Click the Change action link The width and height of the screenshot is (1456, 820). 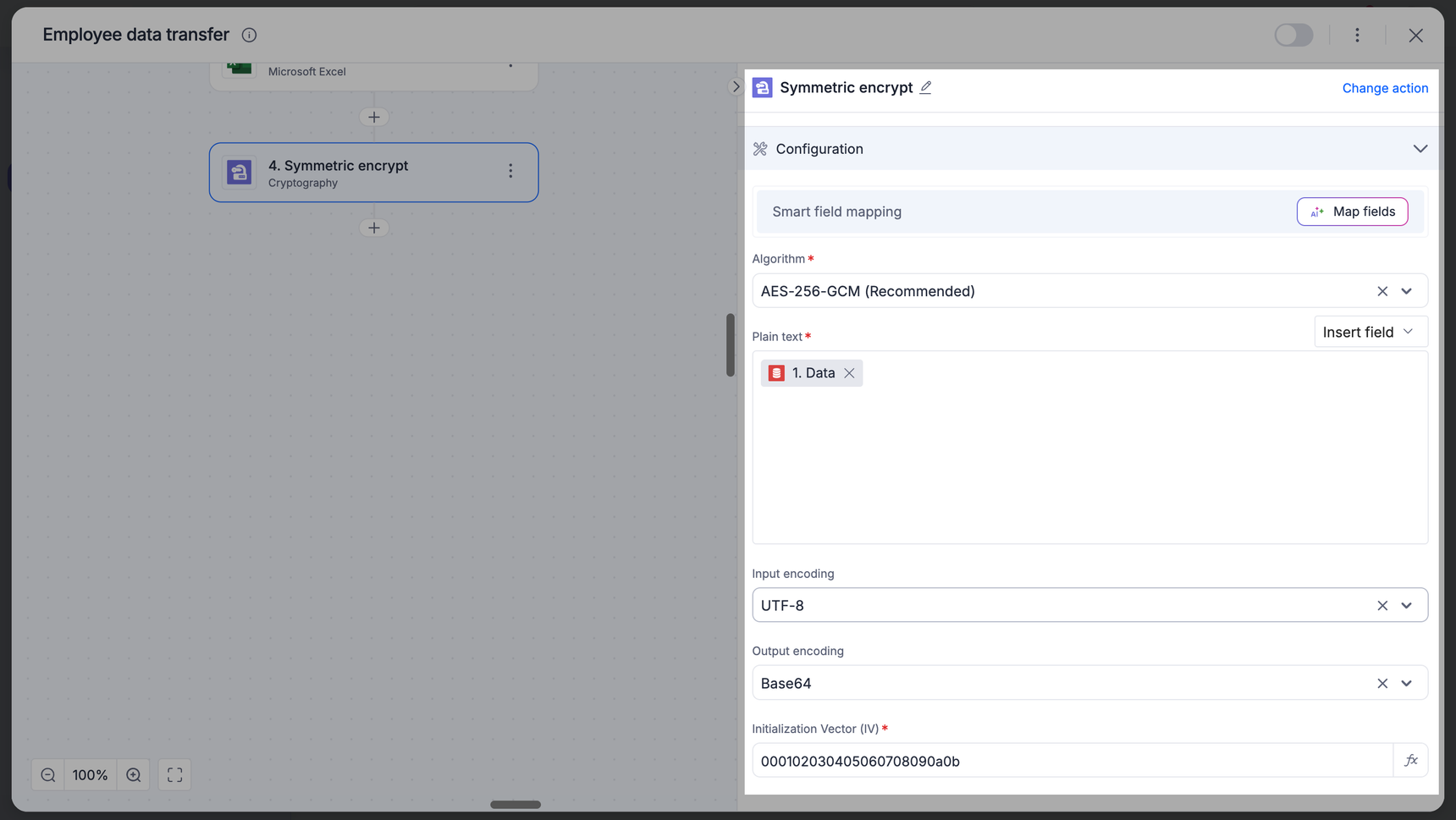pos(1385,88)
